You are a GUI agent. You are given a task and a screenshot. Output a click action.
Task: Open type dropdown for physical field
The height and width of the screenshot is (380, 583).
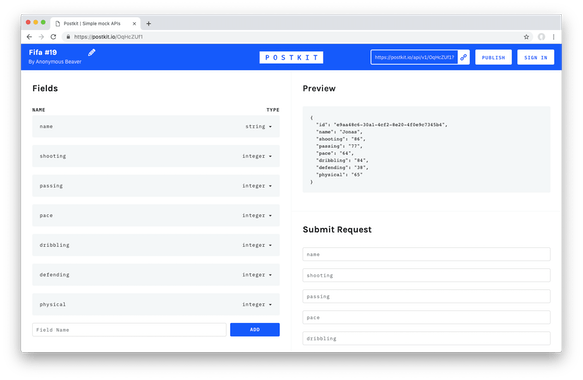(257, 305)
